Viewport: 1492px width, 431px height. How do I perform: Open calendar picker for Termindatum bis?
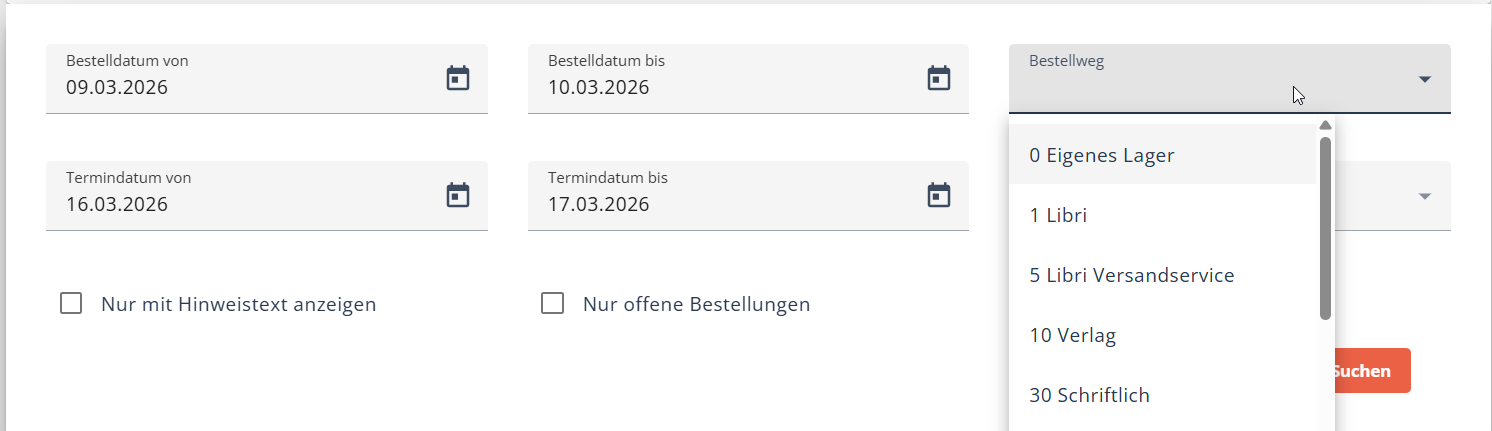939,195
